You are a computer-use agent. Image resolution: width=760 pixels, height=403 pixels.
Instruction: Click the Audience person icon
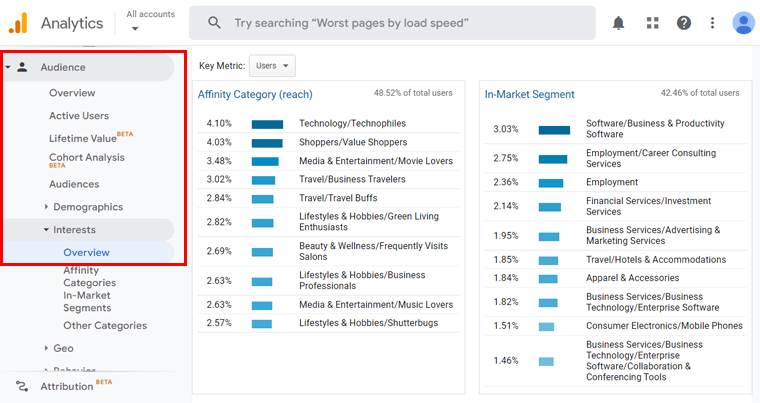pyautogui.click(x=22, y=67)
